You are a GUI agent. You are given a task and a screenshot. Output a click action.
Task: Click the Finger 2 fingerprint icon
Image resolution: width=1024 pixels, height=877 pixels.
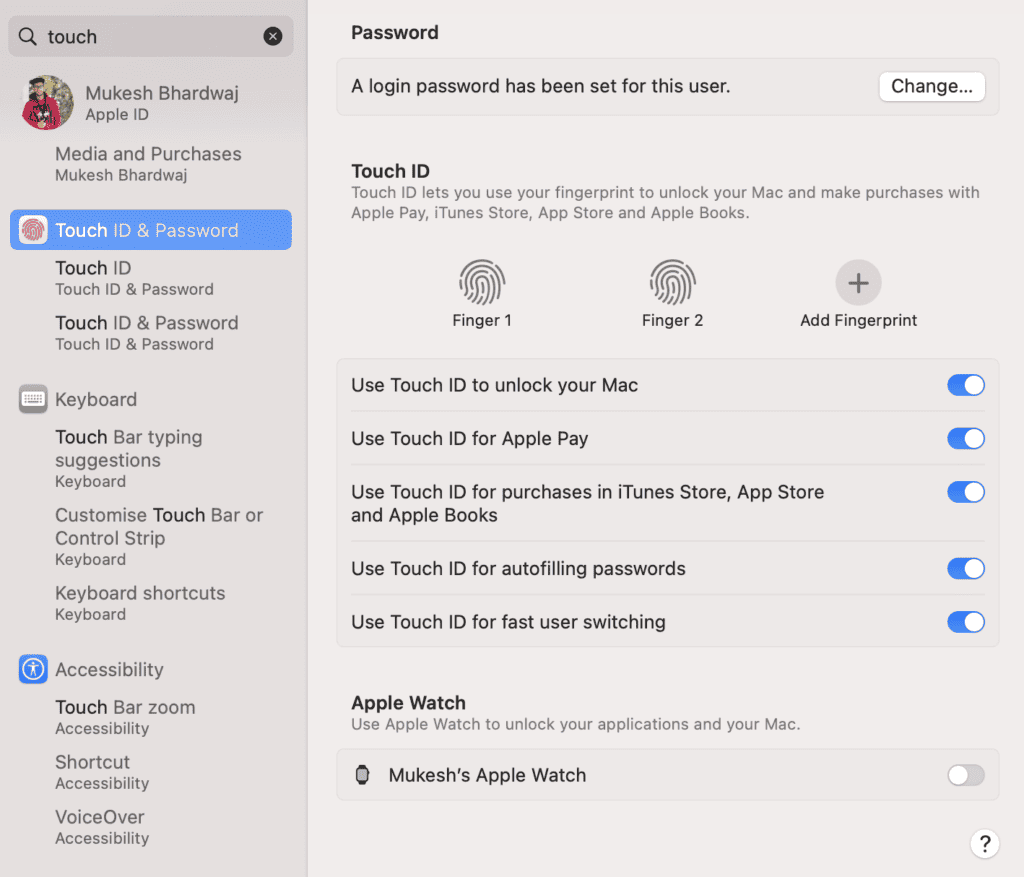click(672, 282)
